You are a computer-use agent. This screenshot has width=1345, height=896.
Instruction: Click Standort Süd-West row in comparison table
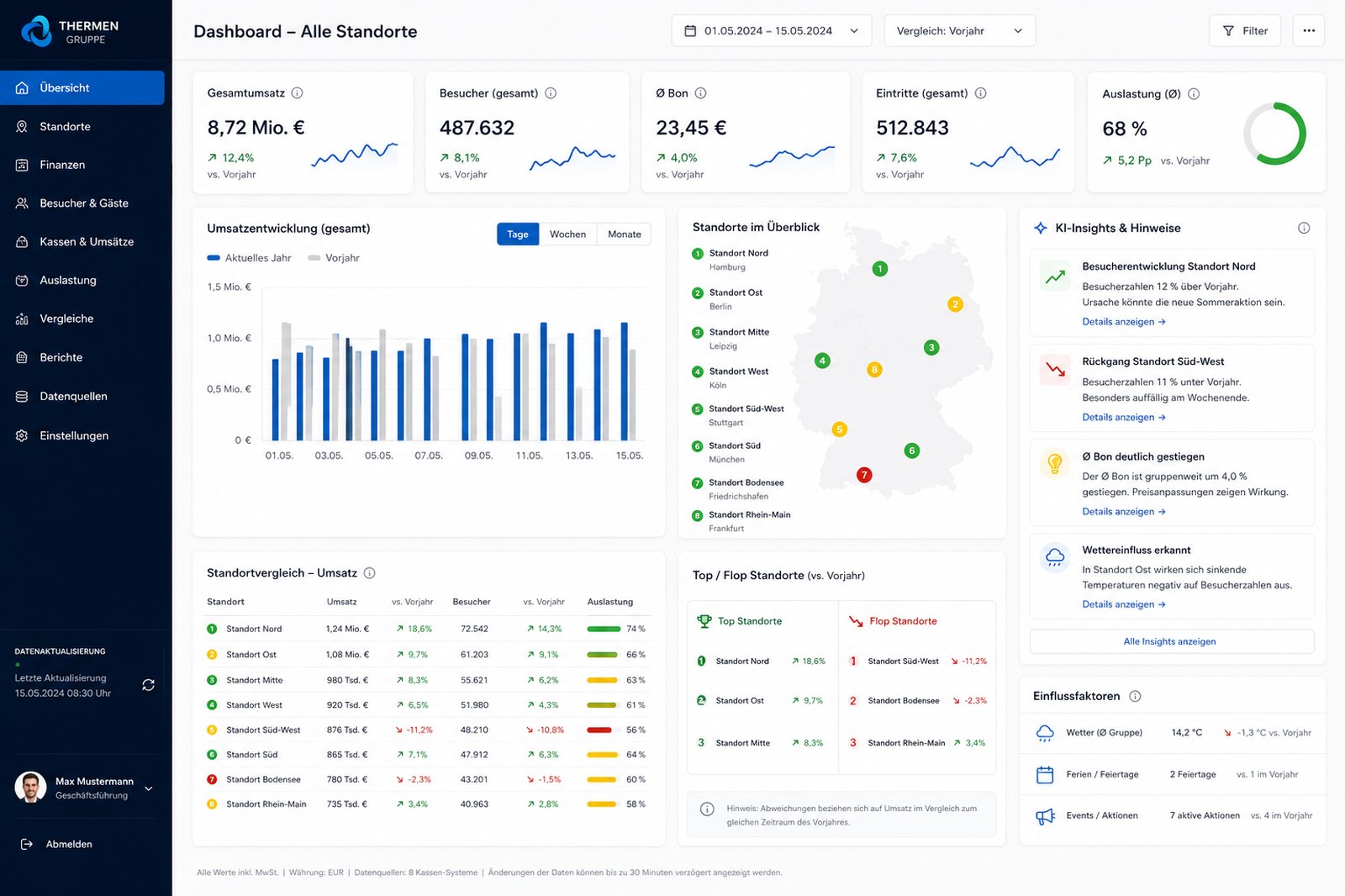427,730
